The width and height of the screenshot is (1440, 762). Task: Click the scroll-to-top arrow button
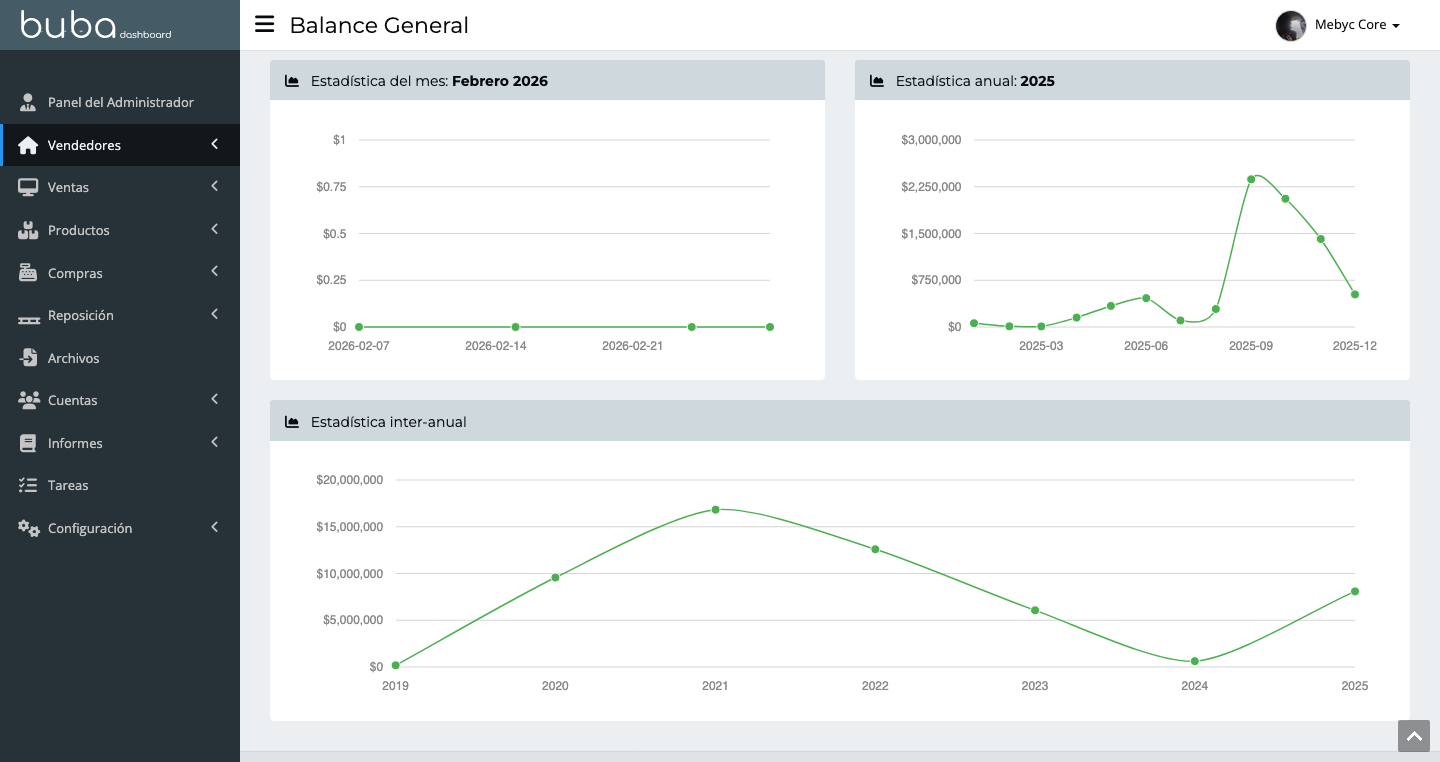point(1414,736)
